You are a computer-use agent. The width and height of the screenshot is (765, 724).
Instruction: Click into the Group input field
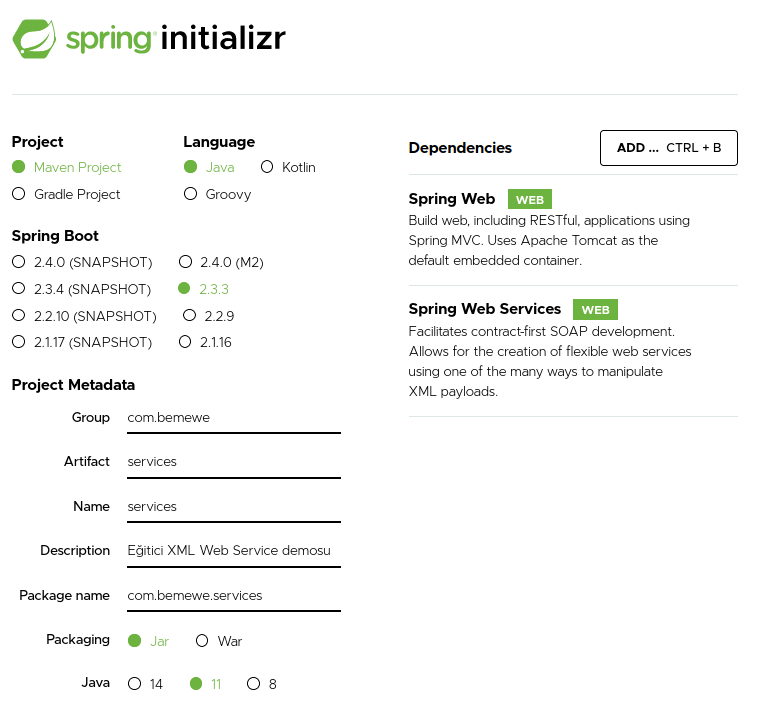tap(234, 417)
